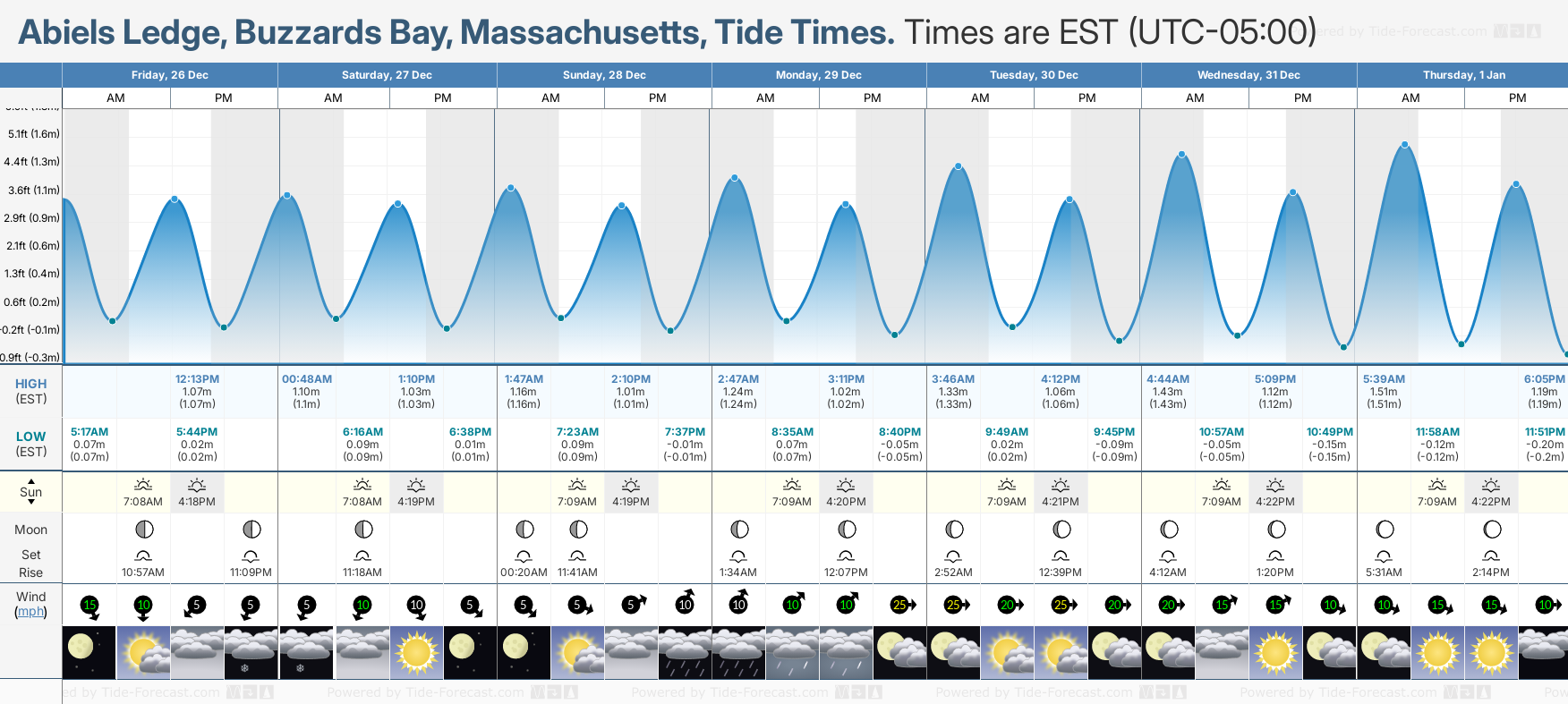Image resolution: width=1568 pixels, height=704 pixels.
Task: Click the sunset icon above Friday's 4:18PM
Action: (x=197, y=486)
